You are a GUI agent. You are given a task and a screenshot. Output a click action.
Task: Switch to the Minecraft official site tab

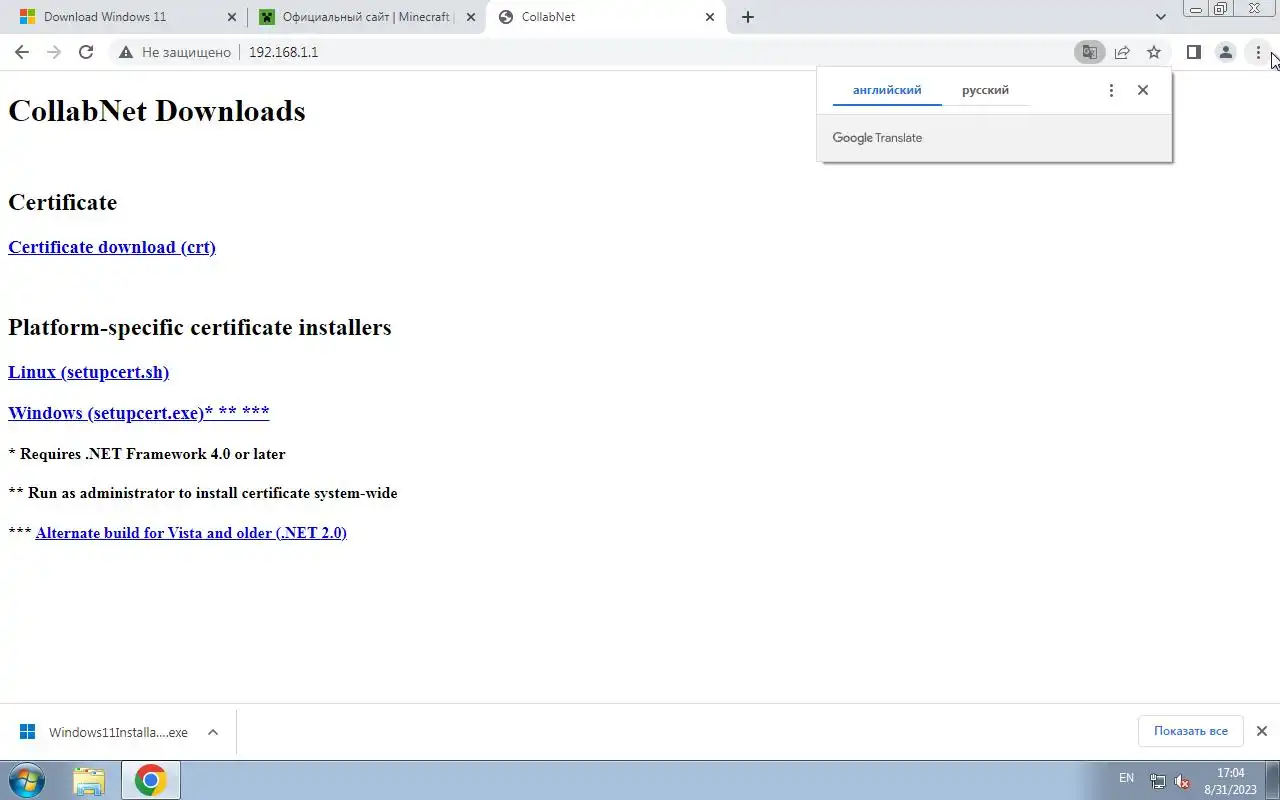[x=366, y=17]
